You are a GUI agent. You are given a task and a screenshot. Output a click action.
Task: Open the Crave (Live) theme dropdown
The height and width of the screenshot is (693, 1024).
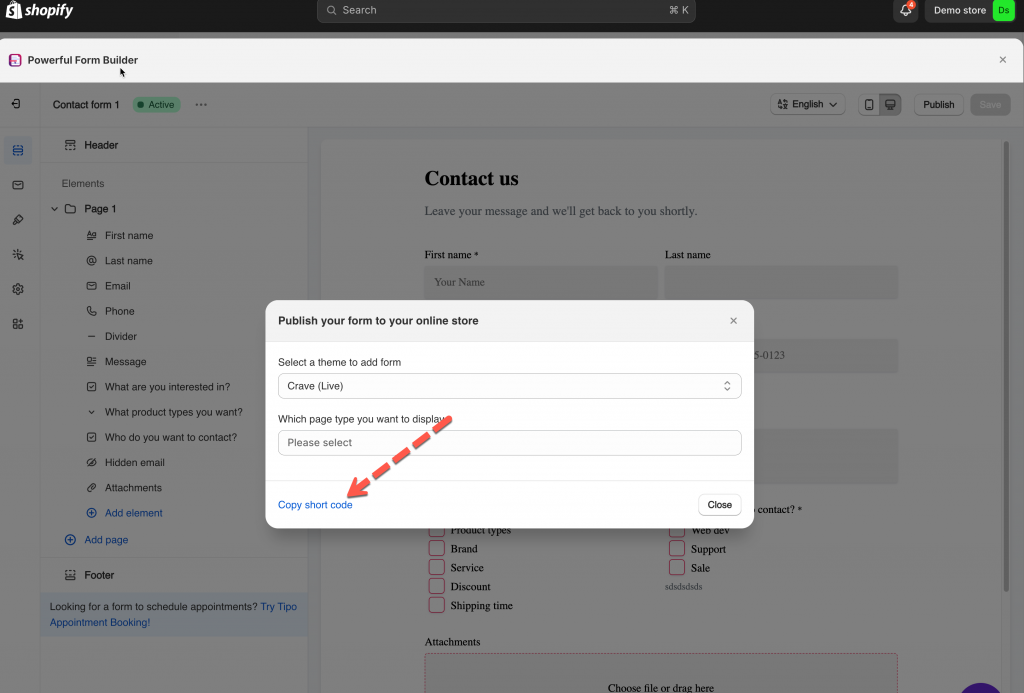click(x=509, y=386)
